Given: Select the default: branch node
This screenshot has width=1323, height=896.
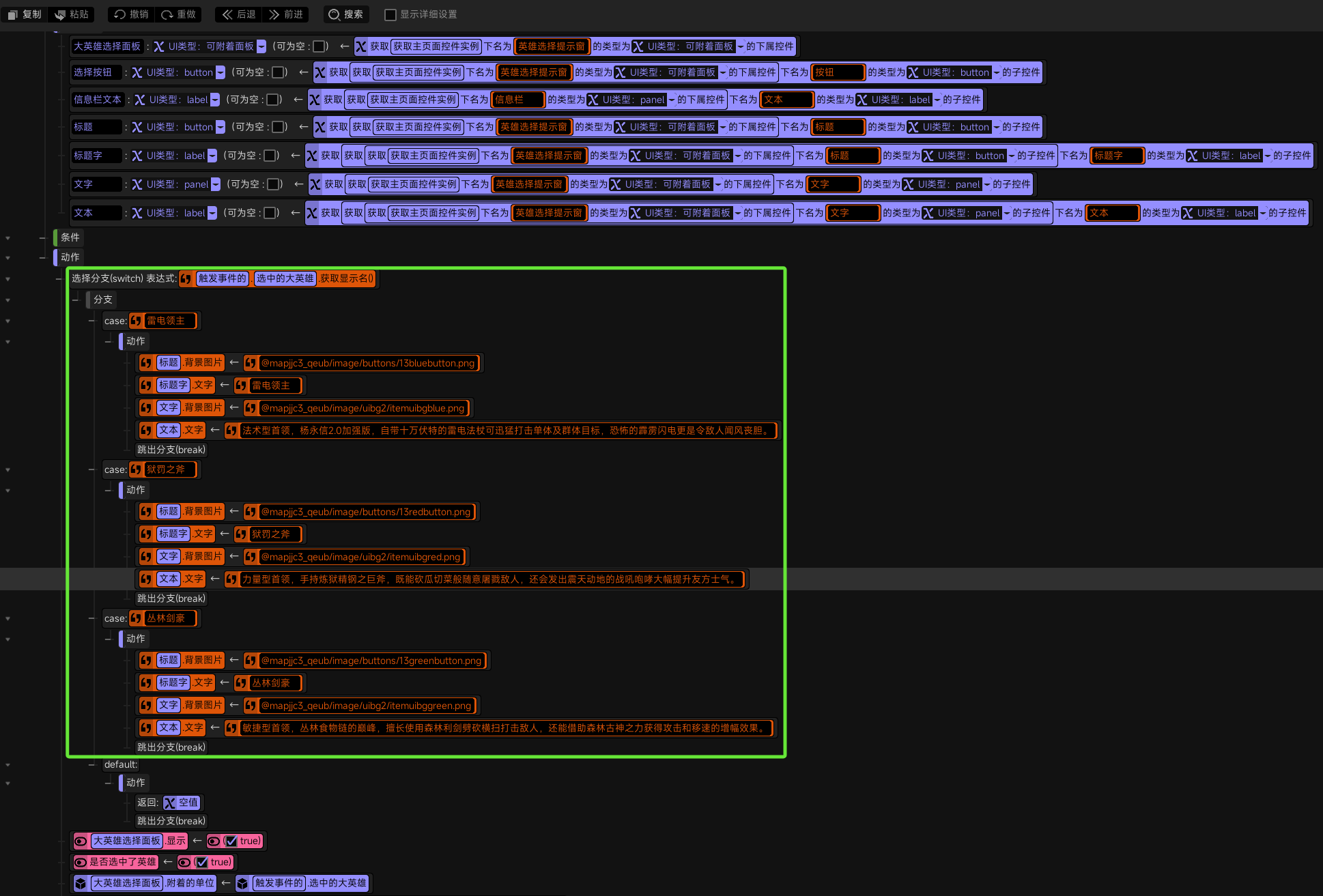Looking at the screenshot, I should [121, 764].
